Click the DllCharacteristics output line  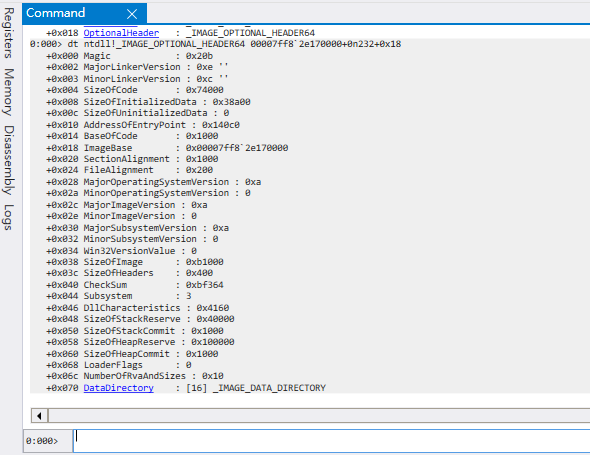[x=137, y=307]
